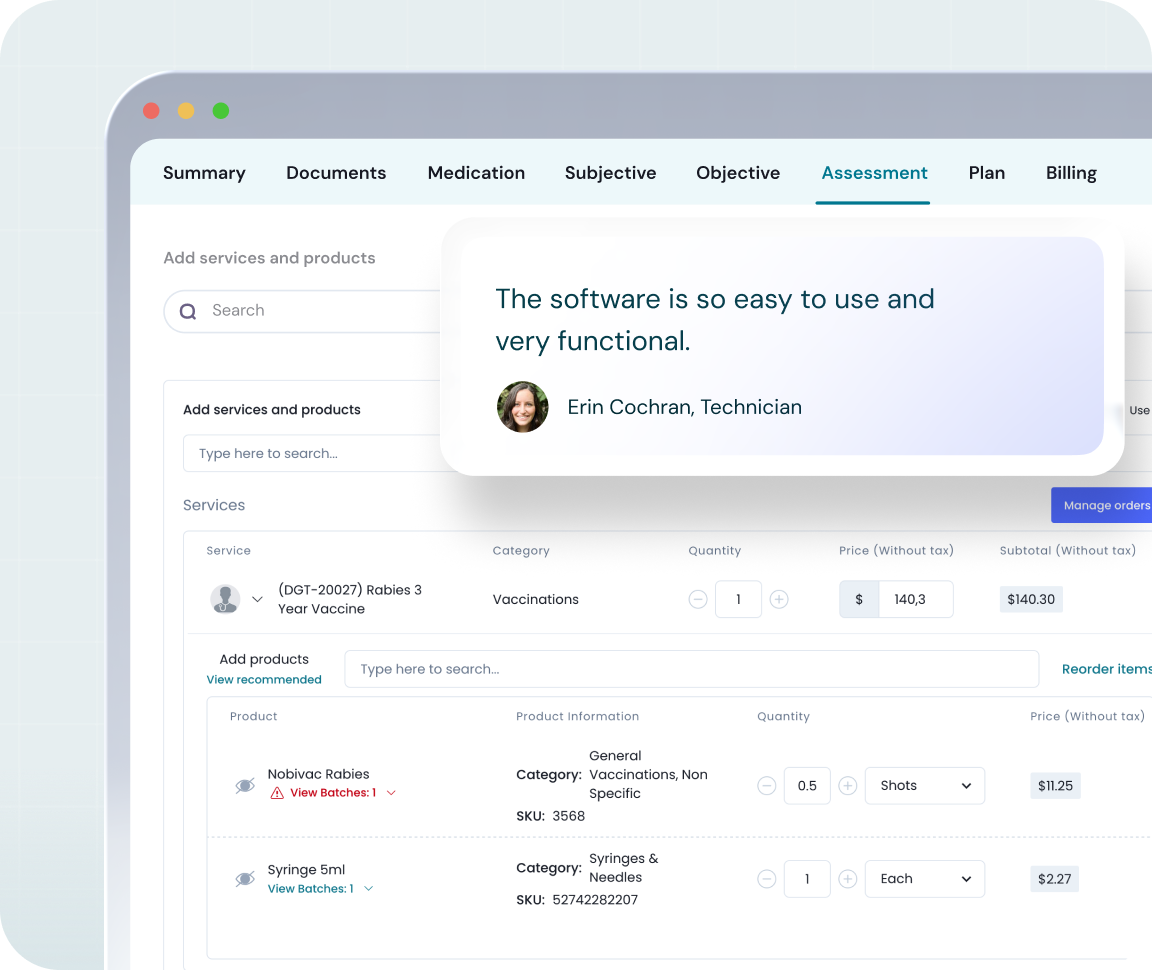
Task: Click the $2.27 price value
Action: (1054, 879)
